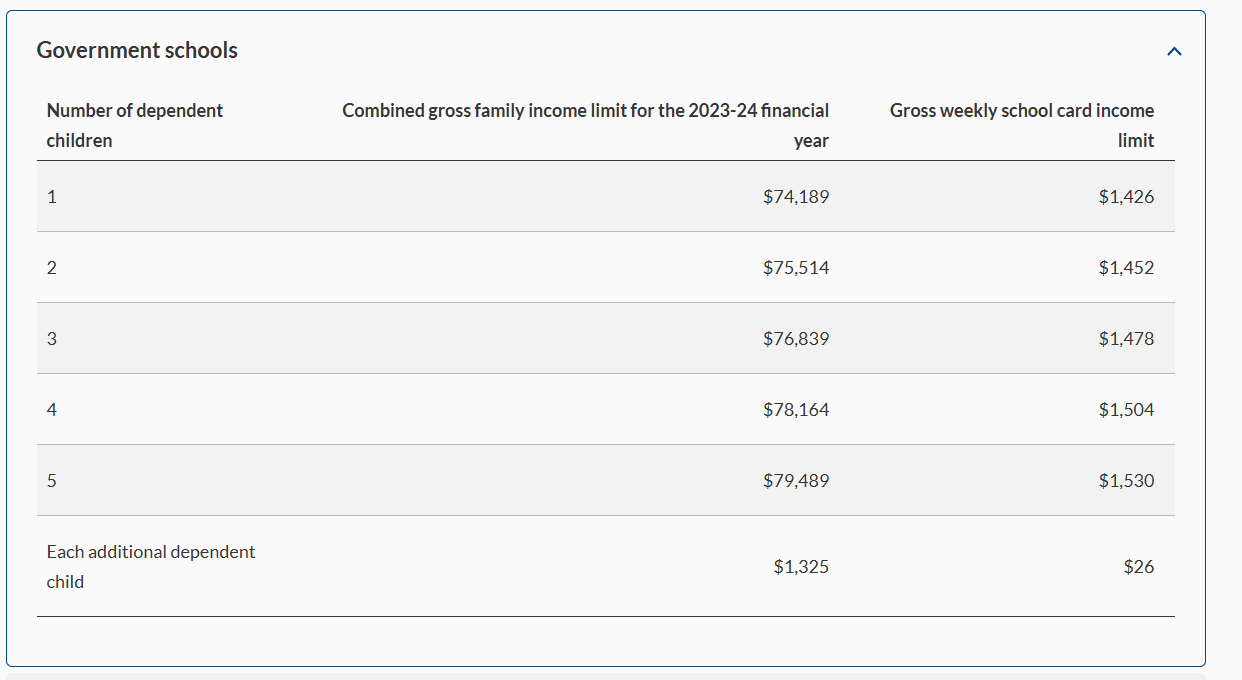Click the $1,325 additional child amount
This screenshot has height=680, width=1242.
pos(801,567)
